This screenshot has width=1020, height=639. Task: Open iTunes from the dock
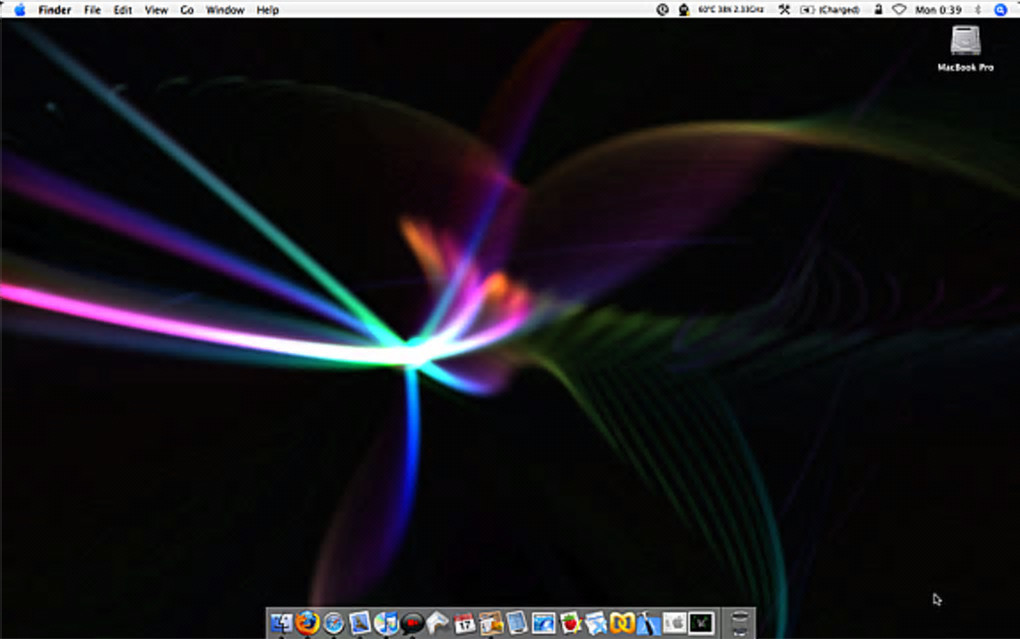[385, 623]
